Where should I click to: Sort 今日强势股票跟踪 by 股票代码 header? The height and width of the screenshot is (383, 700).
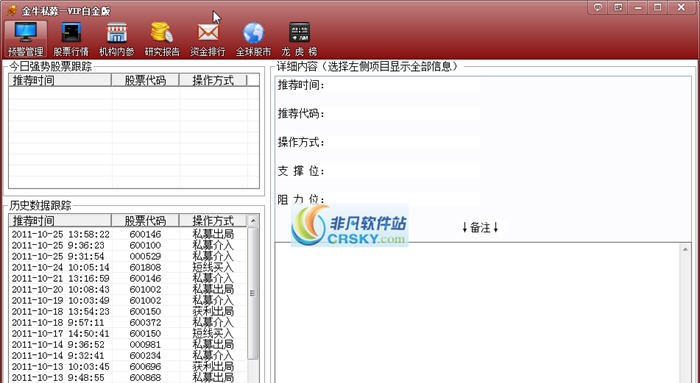[145, 80]
